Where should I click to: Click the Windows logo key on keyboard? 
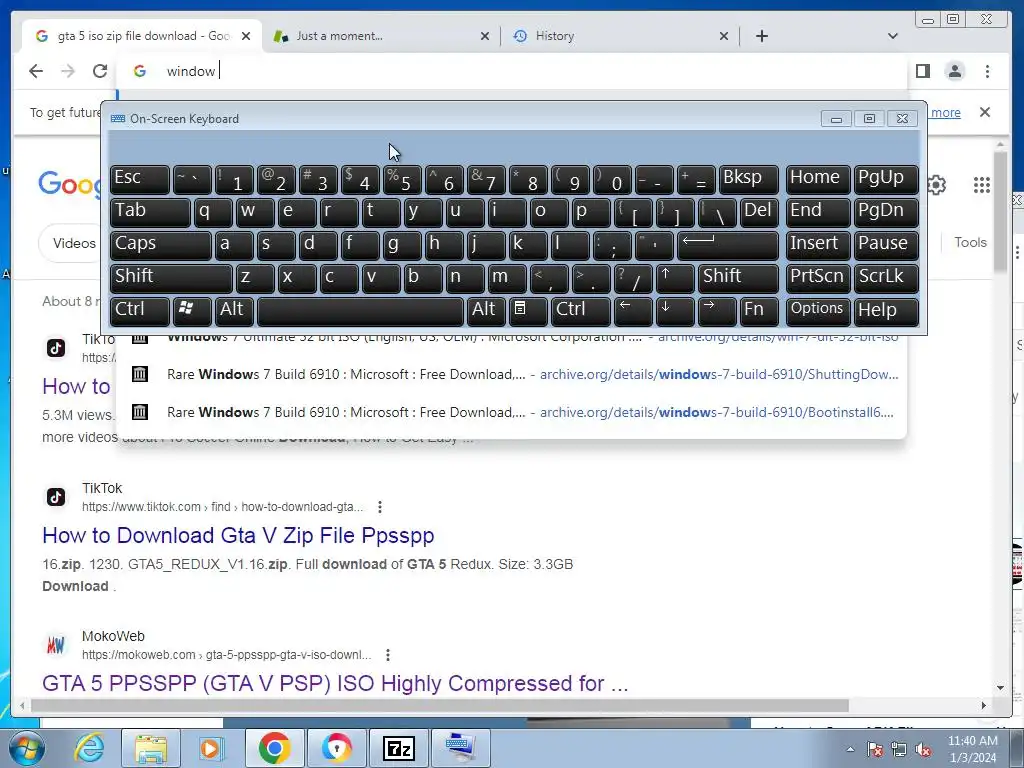[x=191, y=311]
